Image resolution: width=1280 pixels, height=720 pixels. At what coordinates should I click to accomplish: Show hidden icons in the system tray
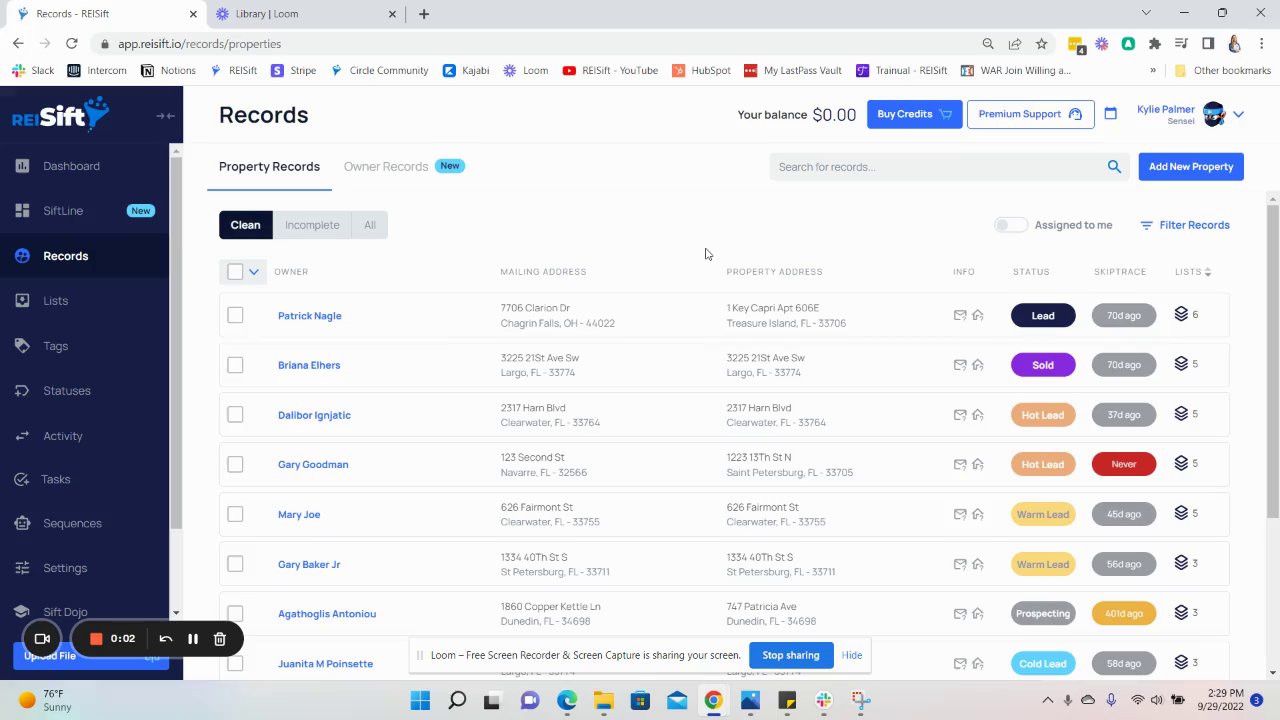pos(1048,700)
